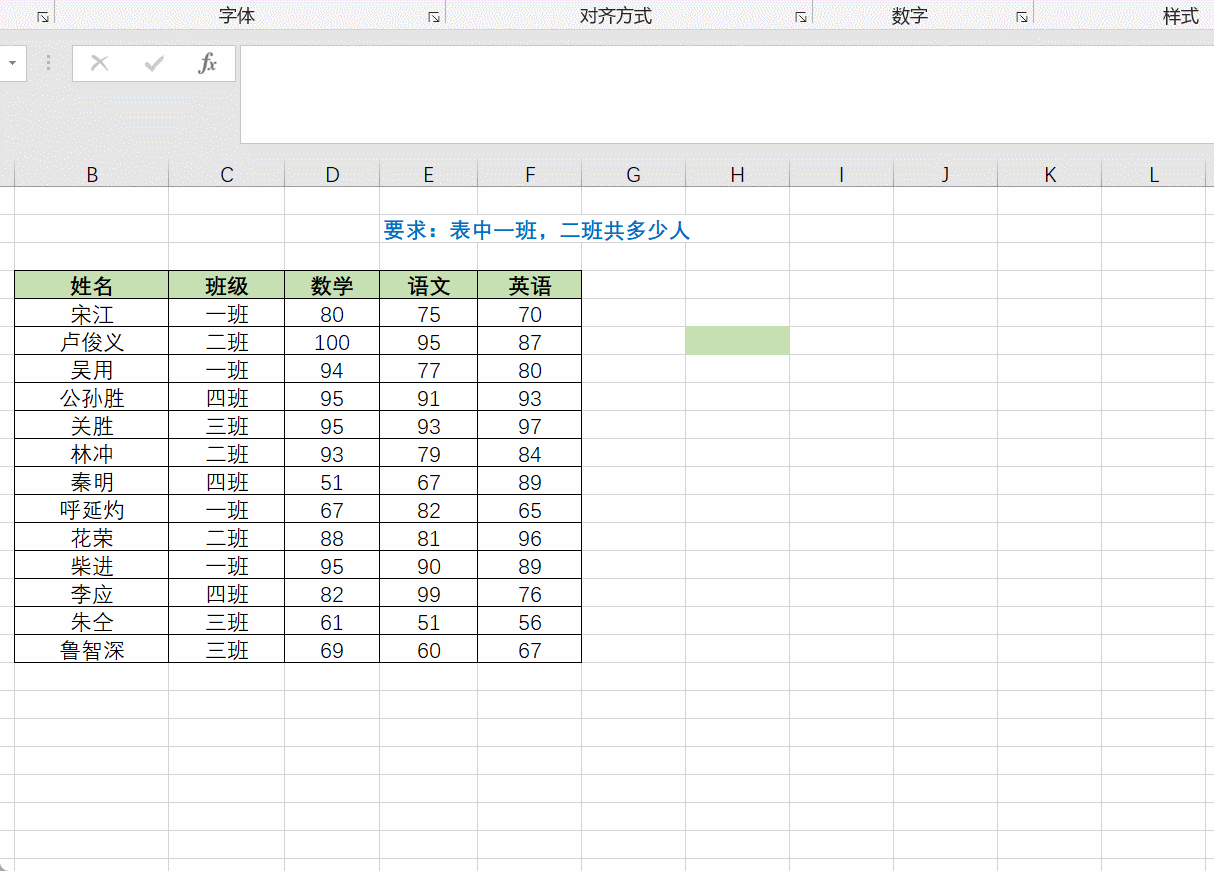The height and width of the screenshot is (871, 1214).
Task: Select the cell containing 李应
Action: 92,593
